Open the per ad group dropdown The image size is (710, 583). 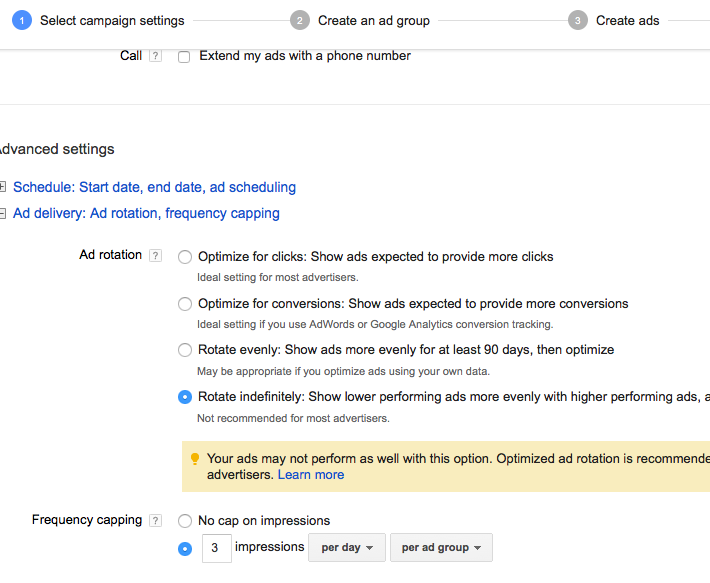click(x=441, y=548)
